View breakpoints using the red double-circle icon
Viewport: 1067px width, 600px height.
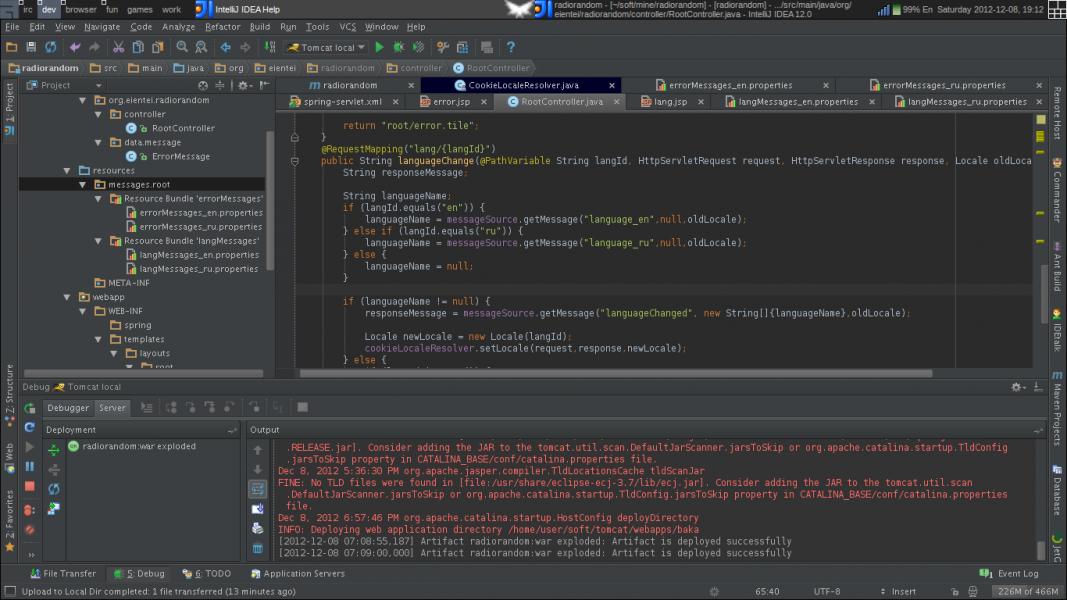coord(30,510)
